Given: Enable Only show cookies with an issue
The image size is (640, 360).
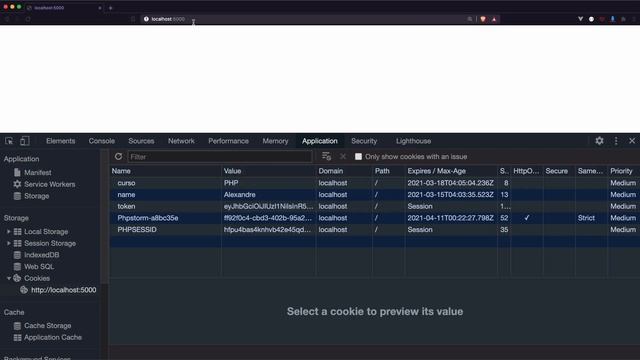Looking at the screenshot, I should (358, 157).
